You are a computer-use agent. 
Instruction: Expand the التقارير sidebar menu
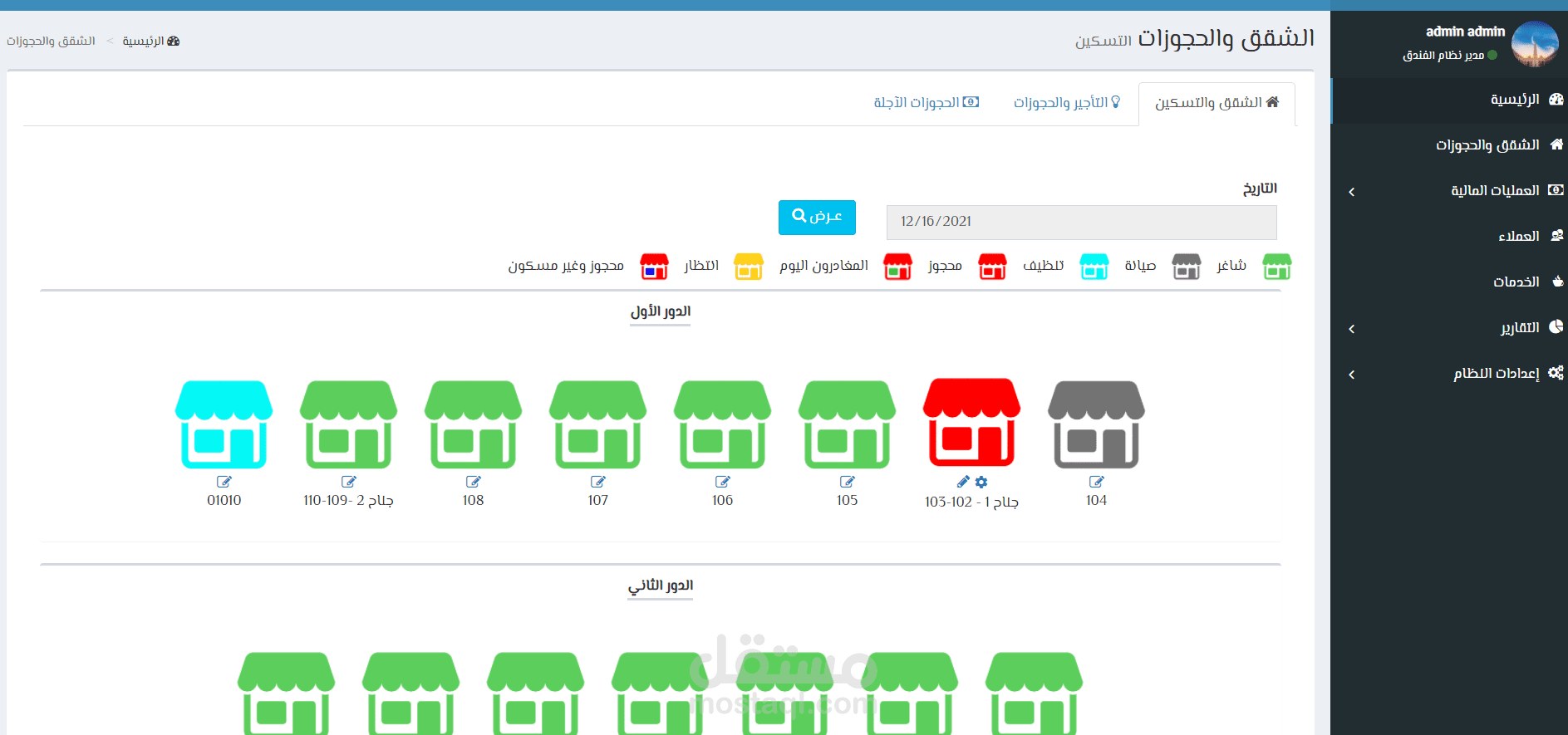coord(1449,328)
